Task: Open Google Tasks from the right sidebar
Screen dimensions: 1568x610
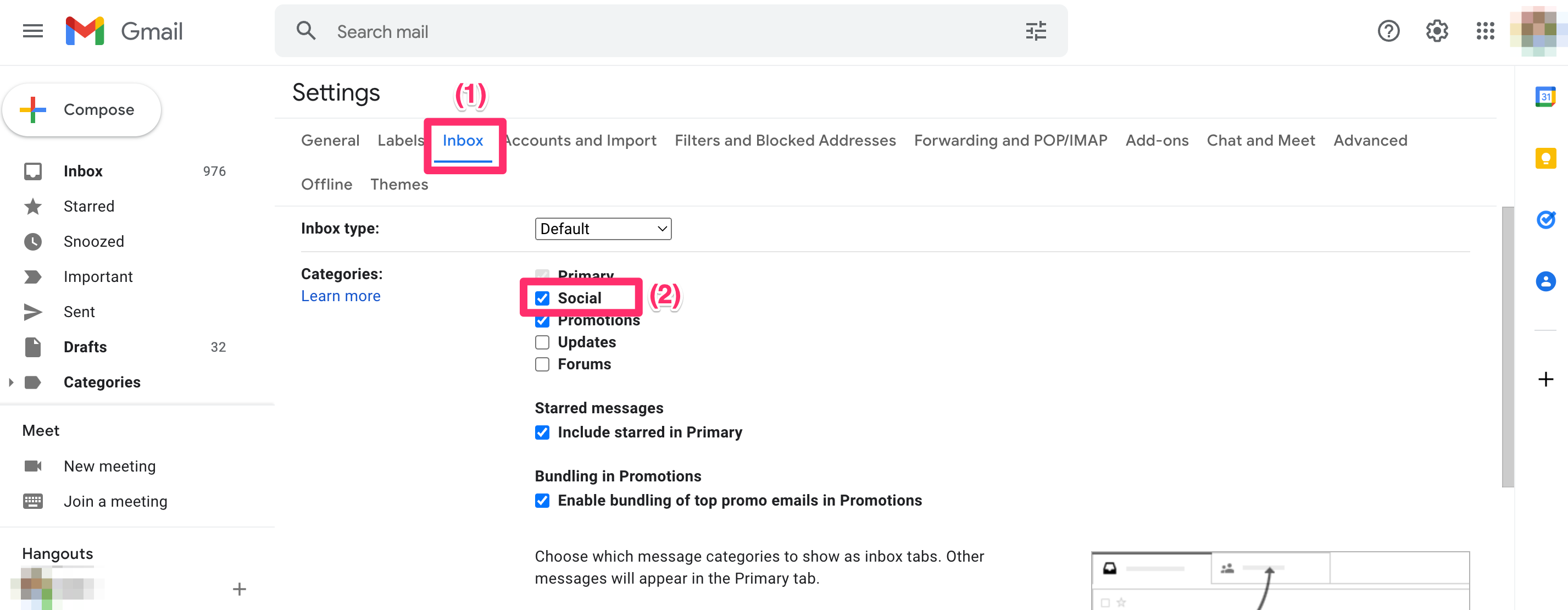Action: coord(1547,220)
